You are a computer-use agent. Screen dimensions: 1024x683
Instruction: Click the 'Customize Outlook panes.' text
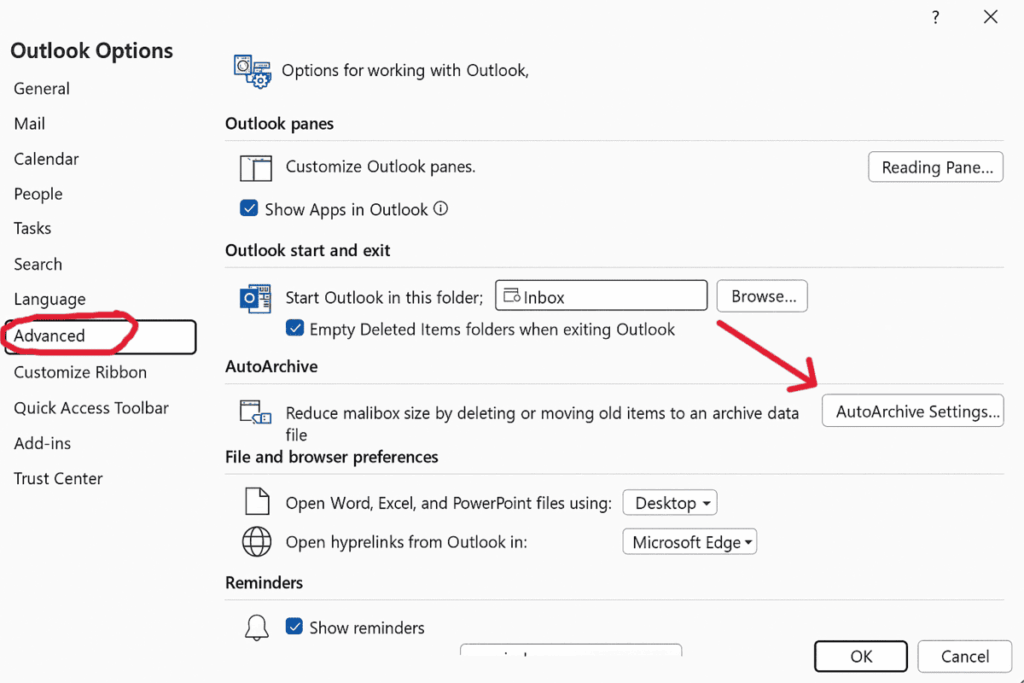(x=381, y=167)
